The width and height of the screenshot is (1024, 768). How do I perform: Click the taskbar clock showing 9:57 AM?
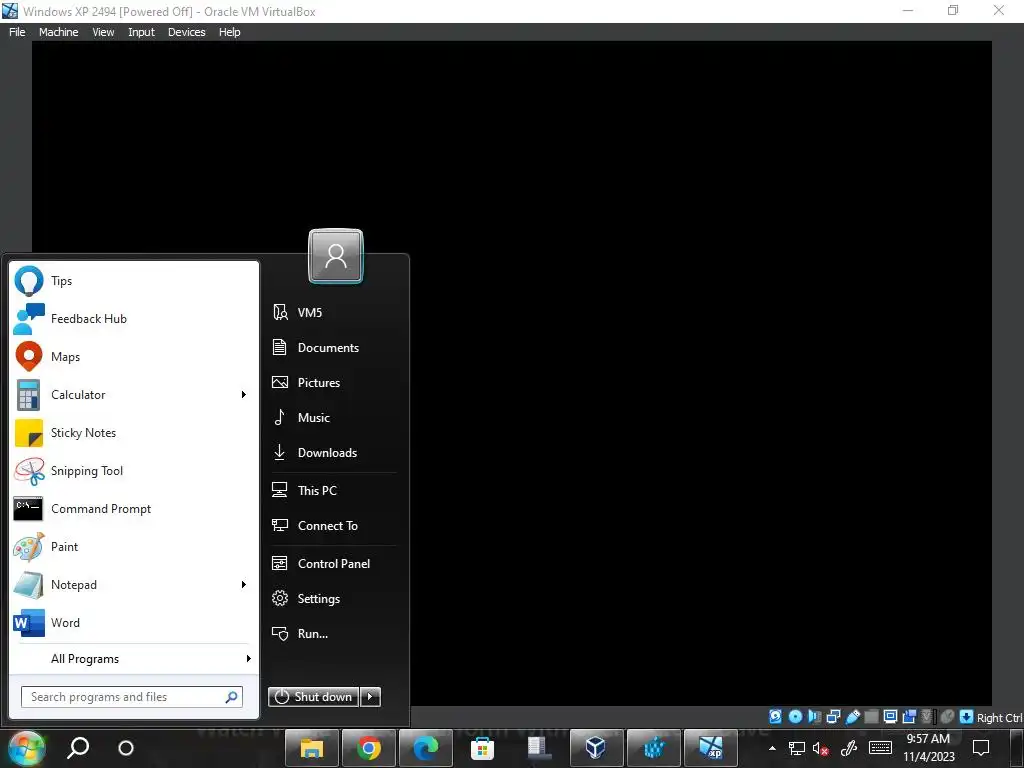tap(928, 748)
